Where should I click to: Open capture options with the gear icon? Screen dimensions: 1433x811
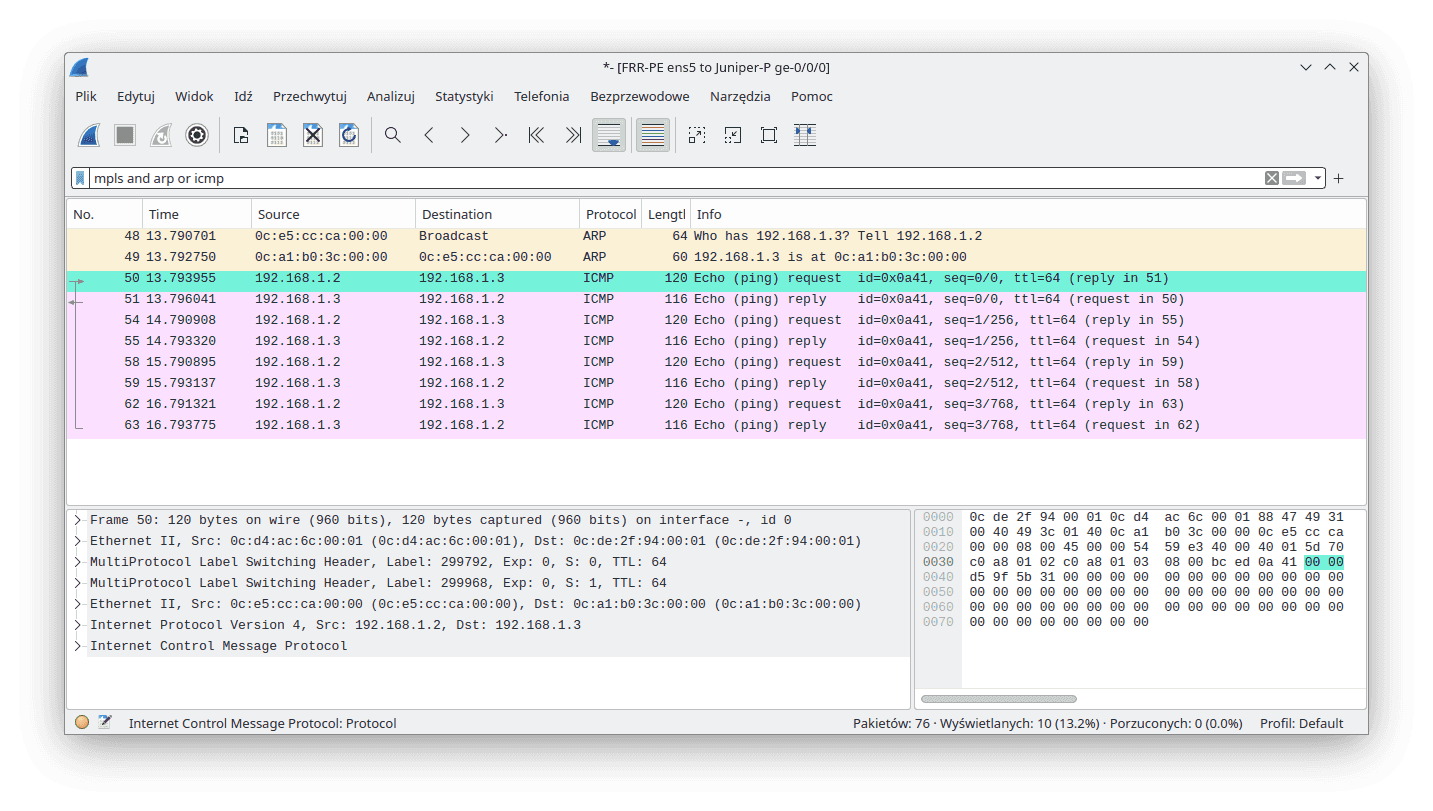[x=197, y=135]
